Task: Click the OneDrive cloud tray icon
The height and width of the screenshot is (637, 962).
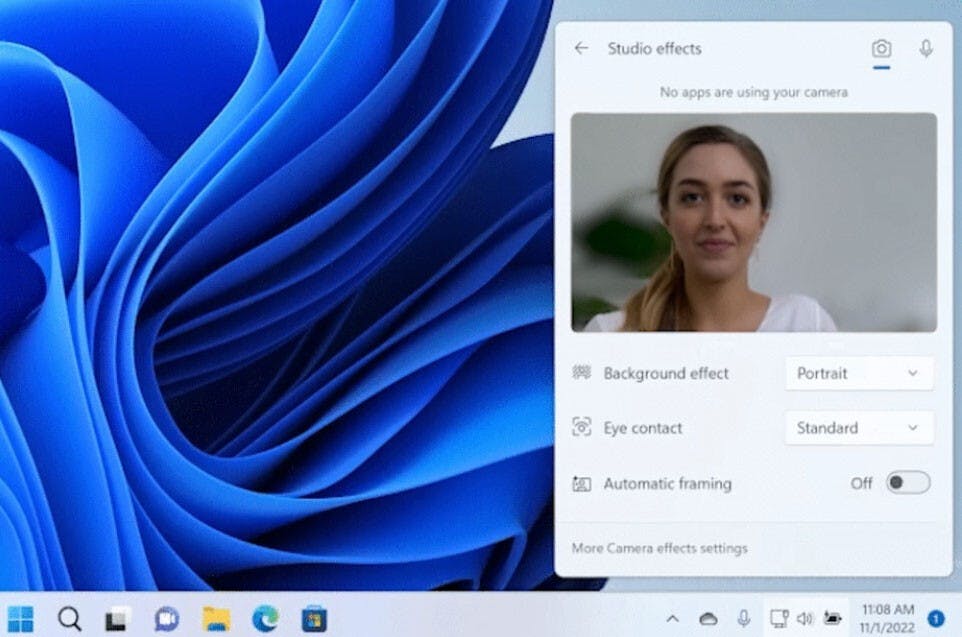Action: click(x=708, y=619)
